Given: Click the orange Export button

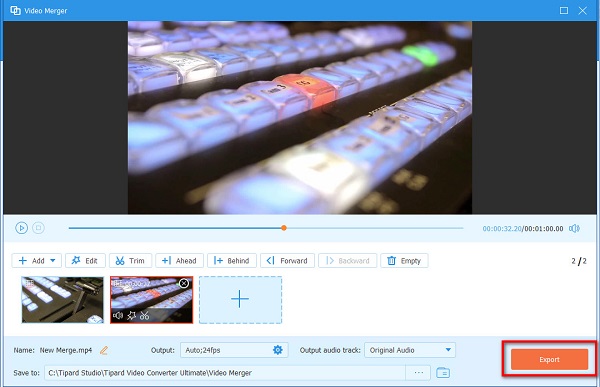Looking at the screenshot, I should [549, 359].
